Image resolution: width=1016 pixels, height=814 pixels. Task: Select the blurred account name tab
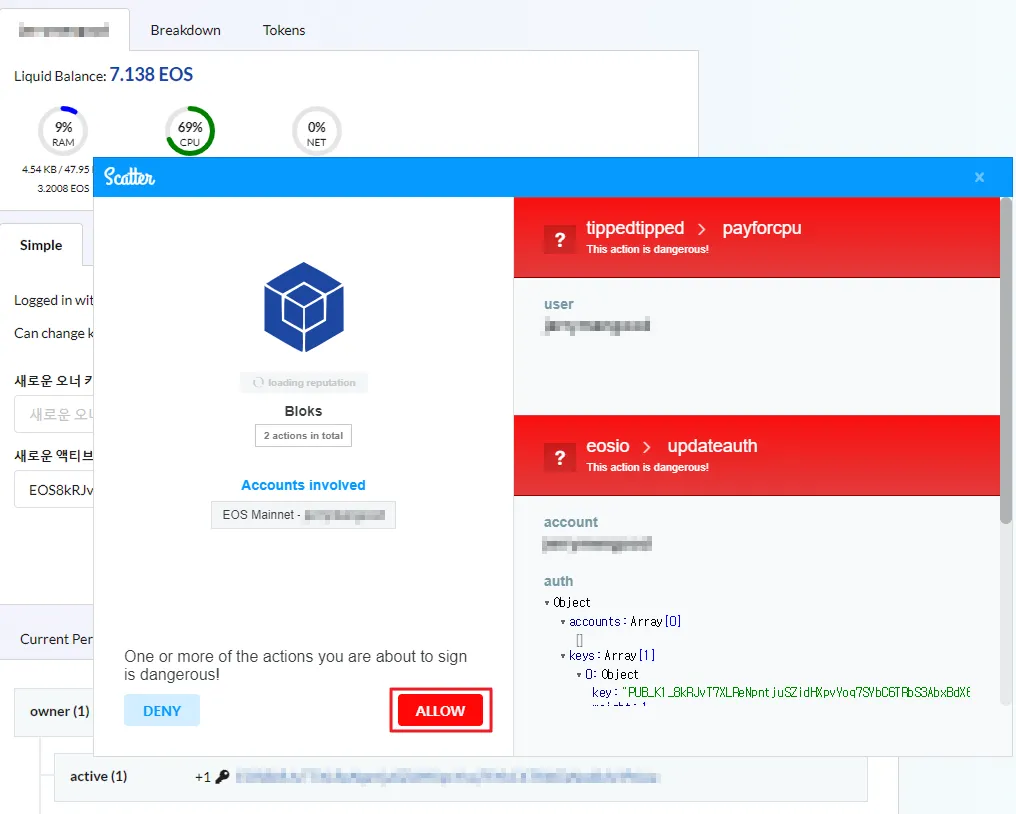(x=64, y=30)
